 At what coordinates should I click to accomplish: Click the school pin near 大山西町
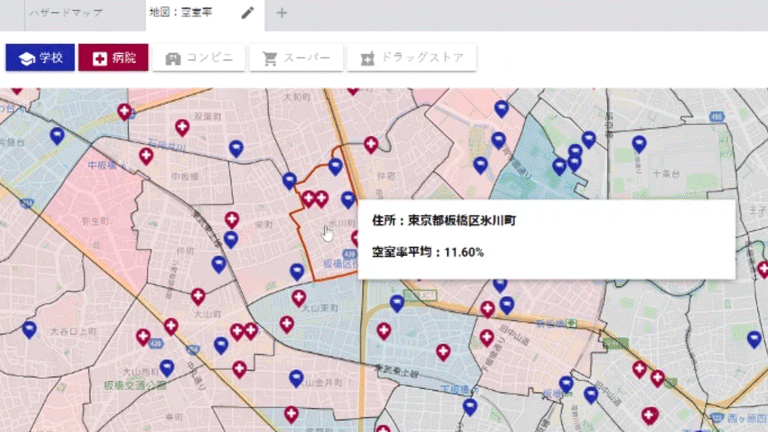[x=166, y=368]
